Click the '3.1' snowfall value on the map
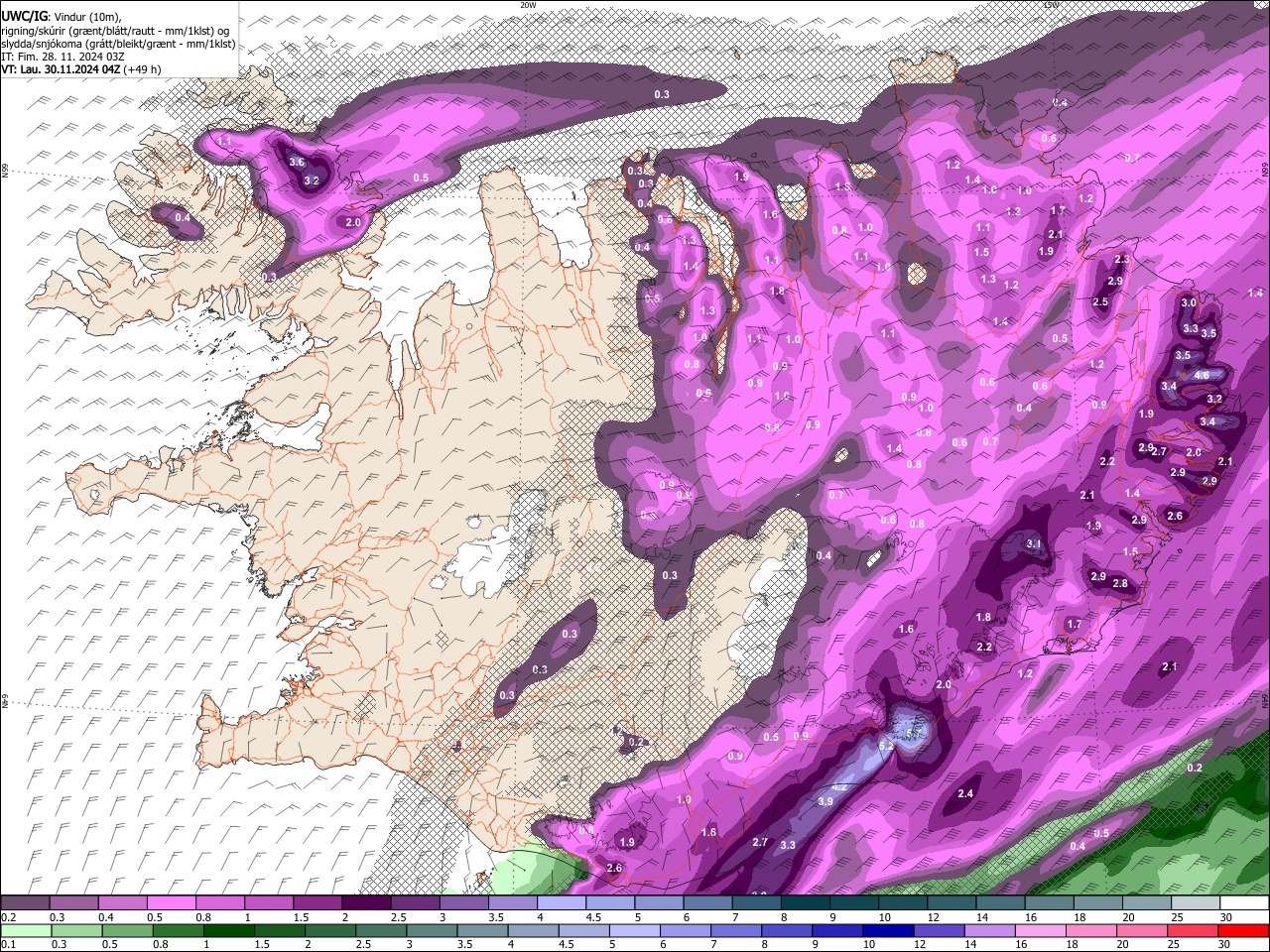The image size is (1270, 952). (x=1033, y=543)
